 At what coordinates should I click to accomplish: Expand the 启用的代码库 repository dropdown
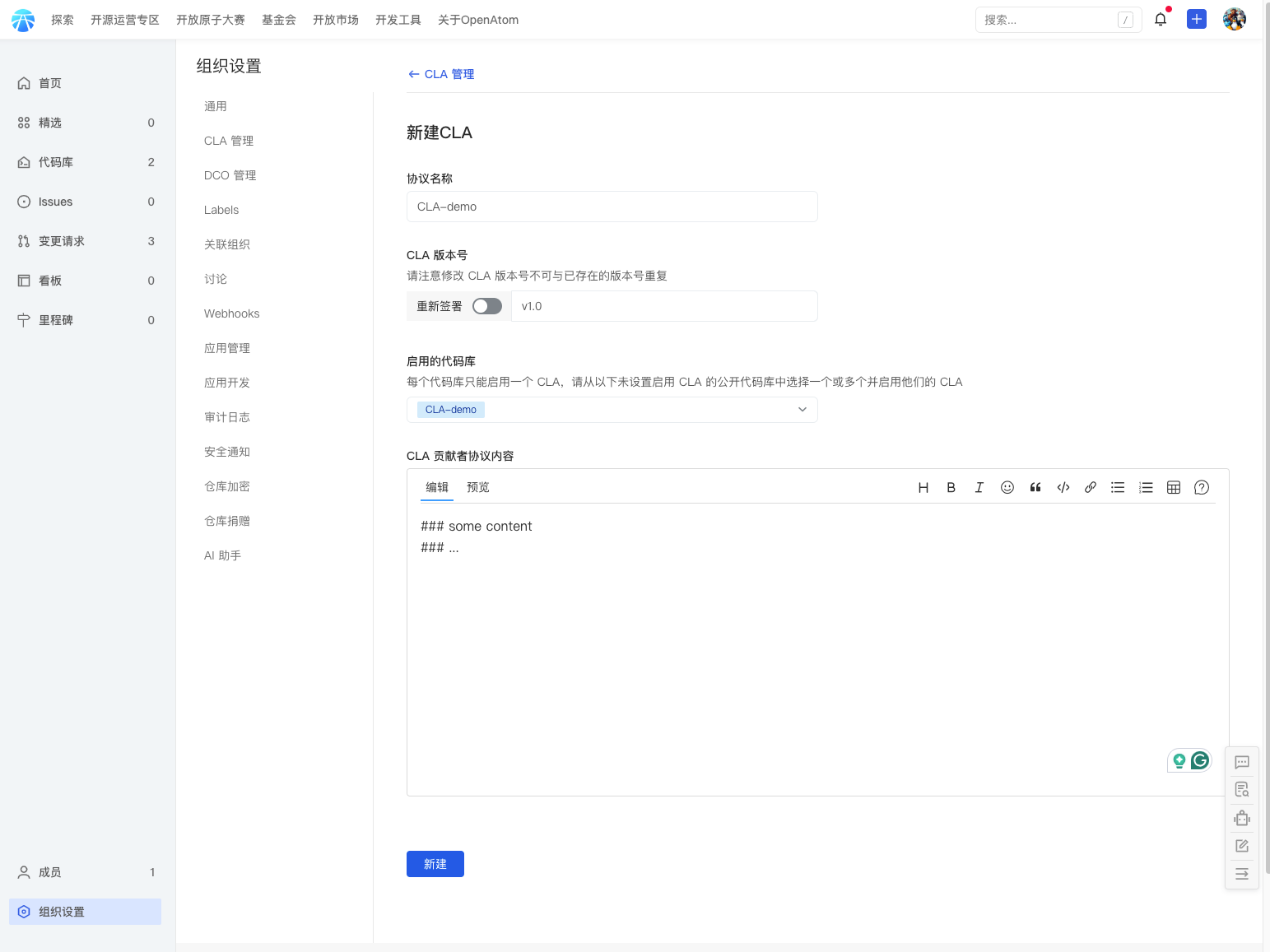tap(802, 410)
